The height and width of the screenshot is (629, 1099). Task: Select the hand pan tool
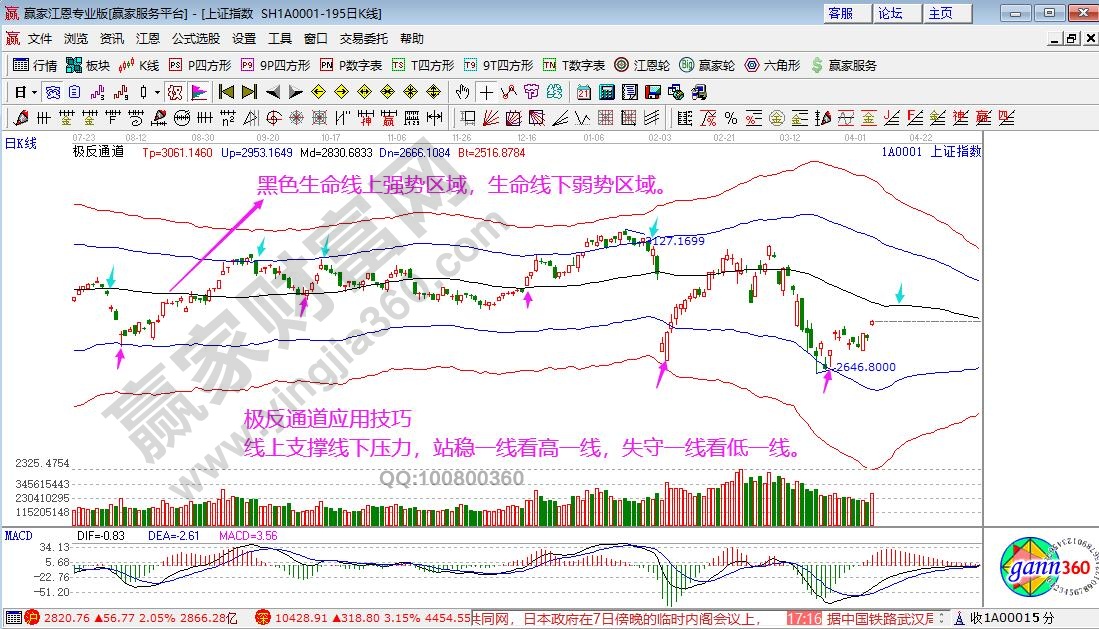[463, 92]
